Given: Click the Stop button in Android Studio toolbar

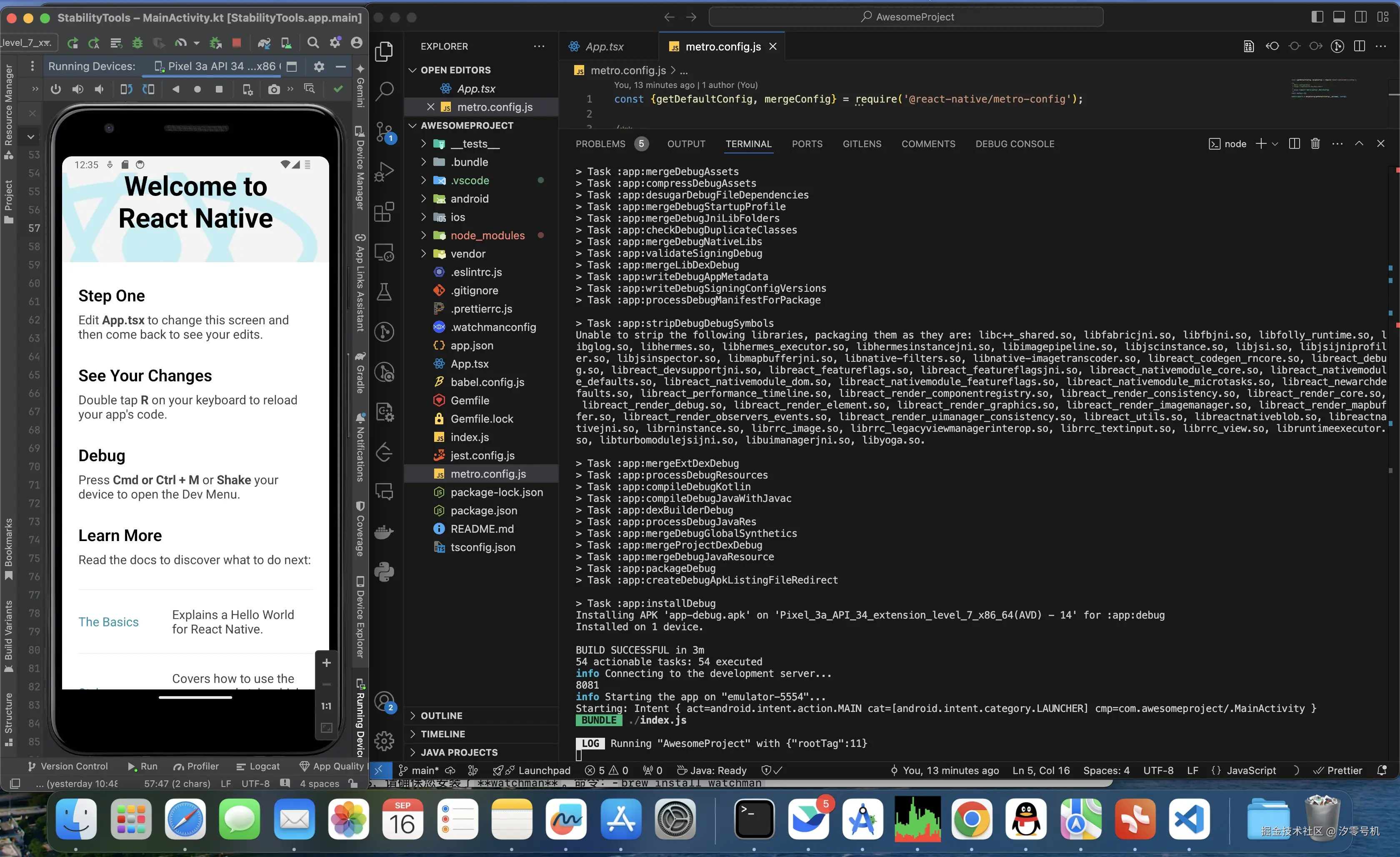Looking at the screenshot, I should pyautogui.click(x=237, y=43).
